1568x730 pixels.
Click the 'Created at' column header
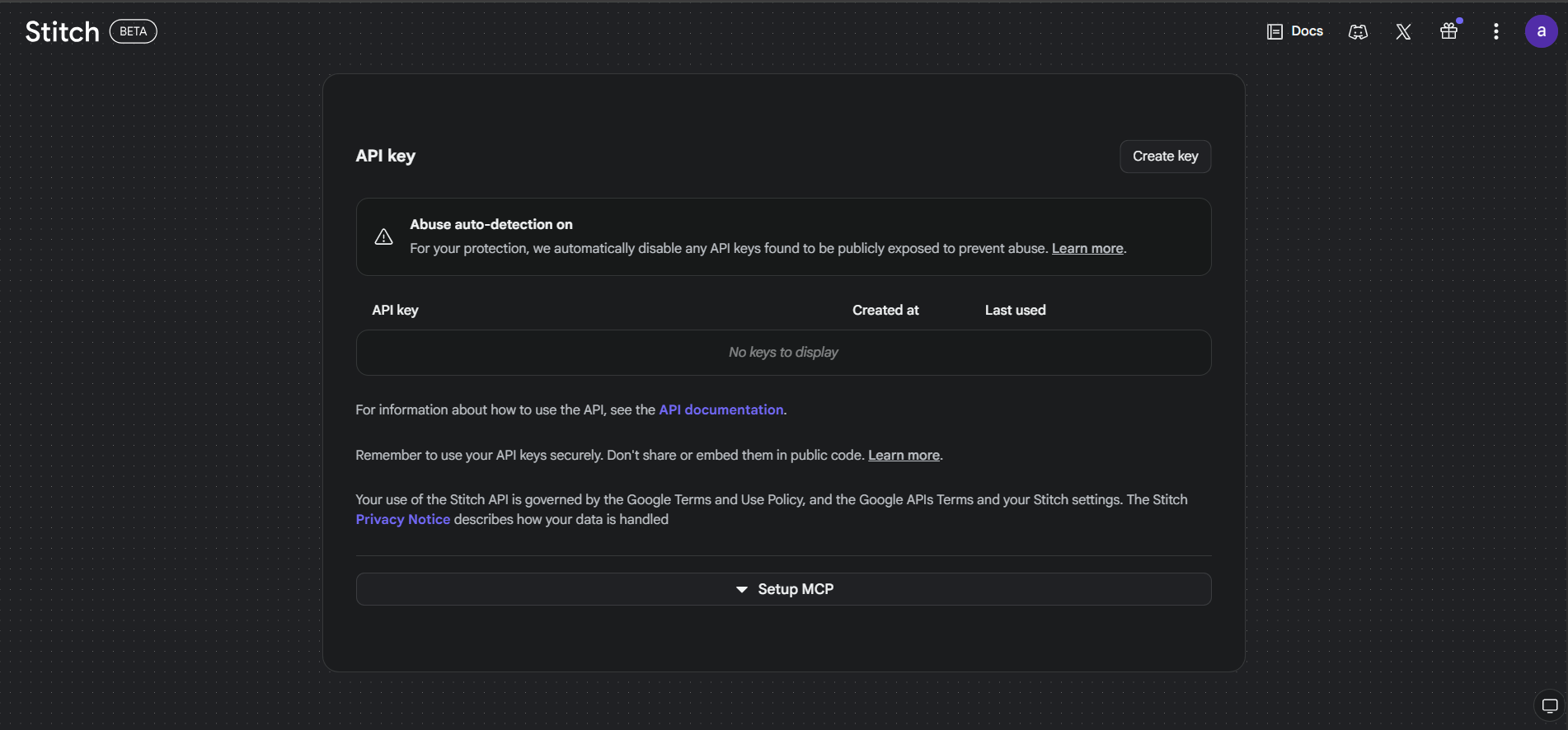[885, 310]
